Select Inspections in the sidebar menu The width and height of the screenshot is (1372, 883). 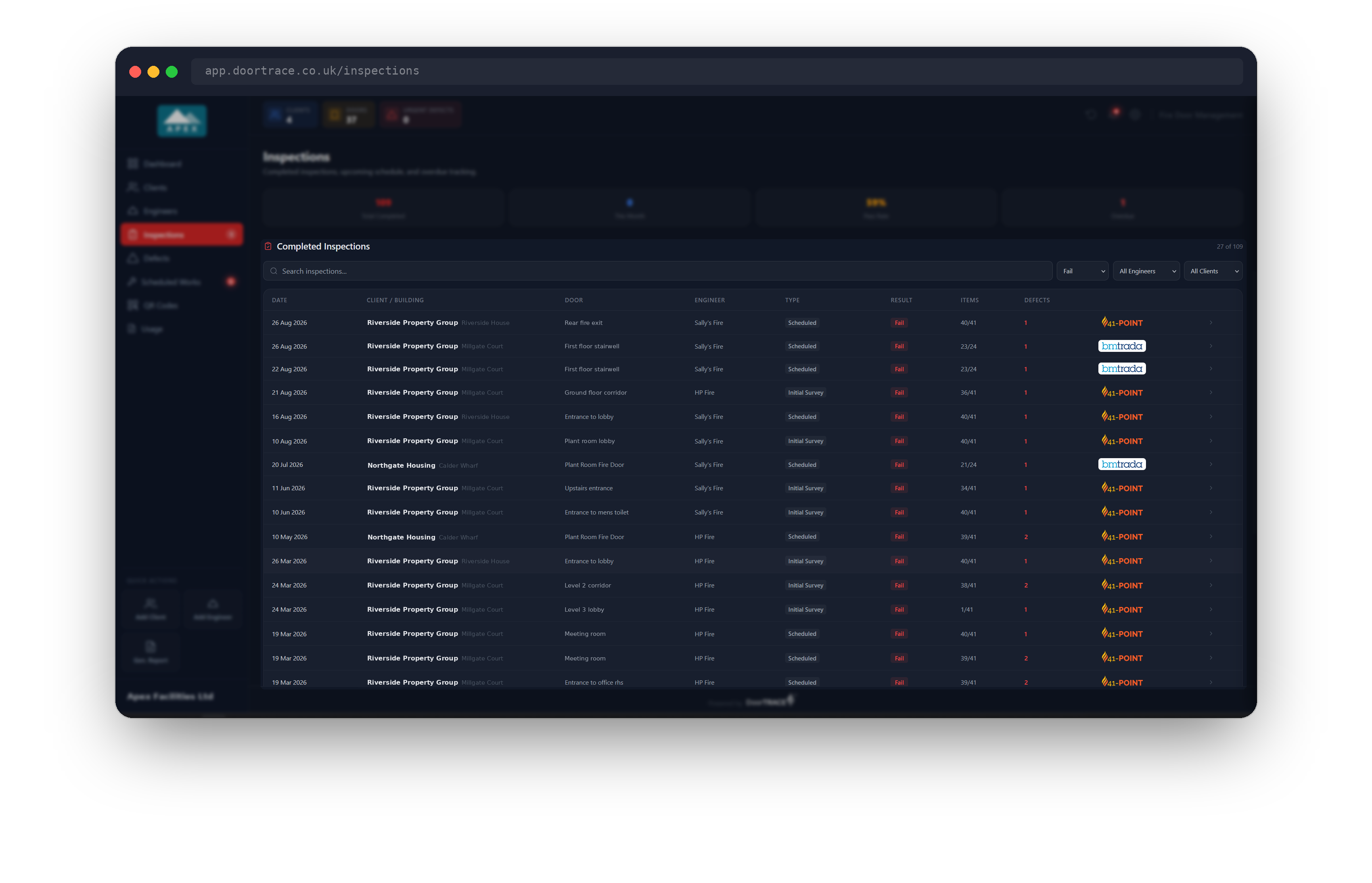(x=182, y=234)
